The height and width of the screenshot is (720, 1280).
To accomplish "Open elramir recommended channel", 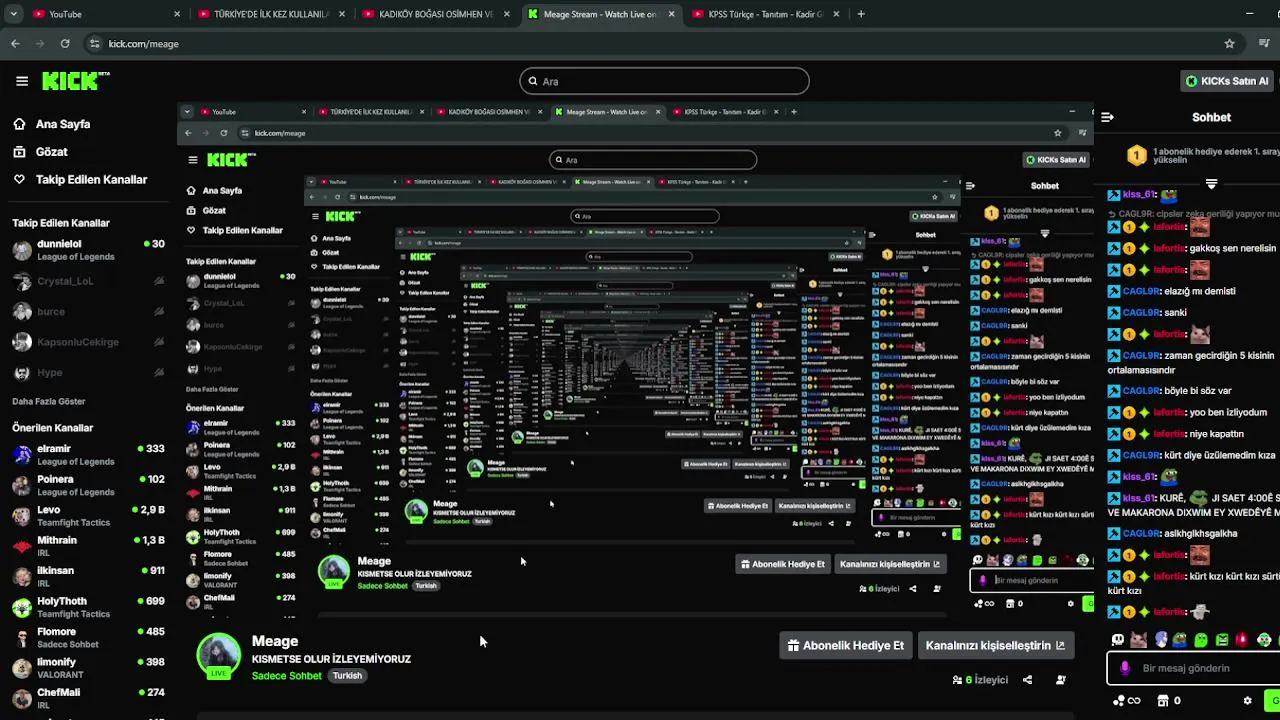I will [x=88, y=455].
